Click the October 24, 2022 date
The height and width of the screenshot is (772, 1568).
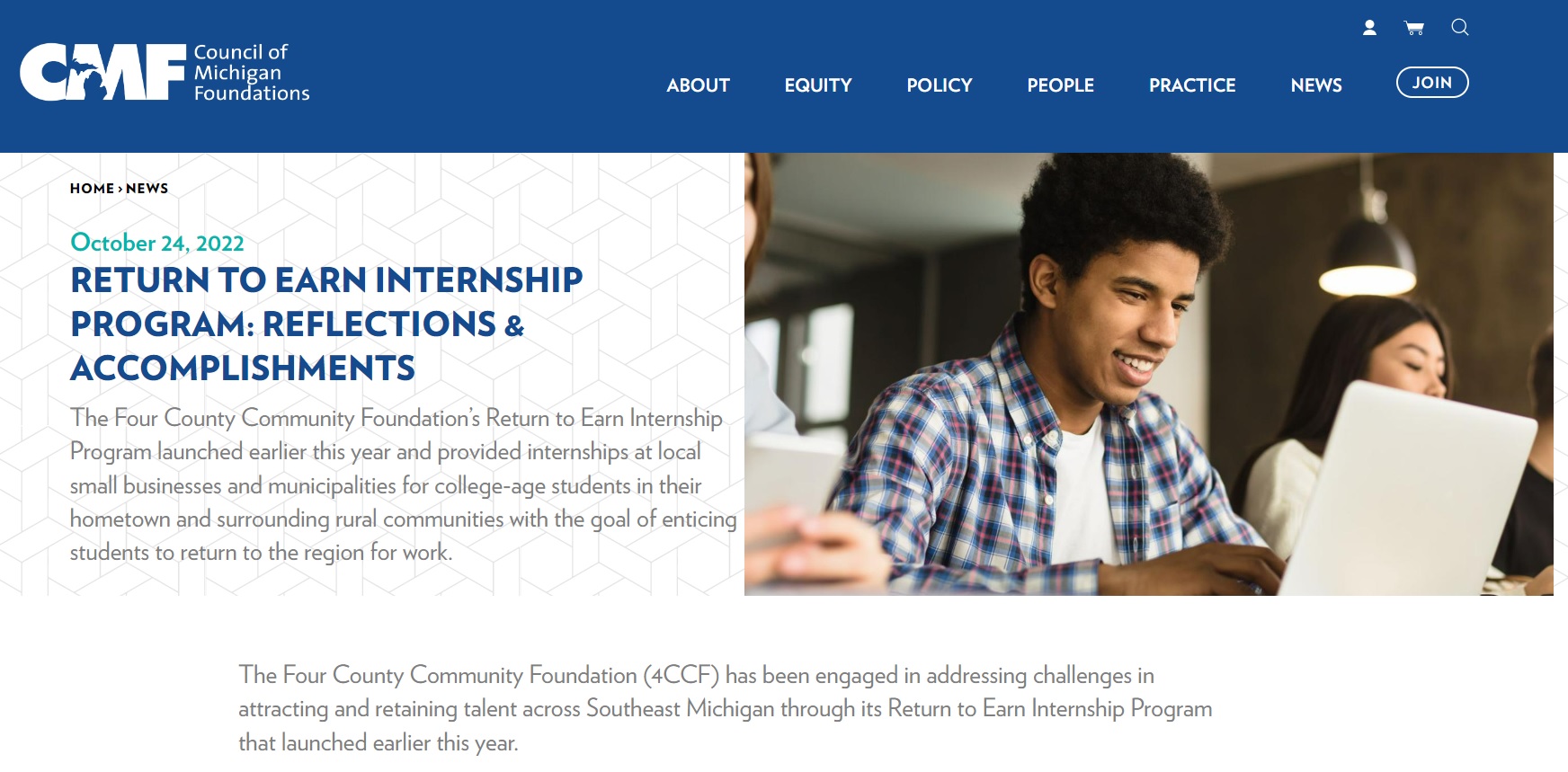[157, 244]
